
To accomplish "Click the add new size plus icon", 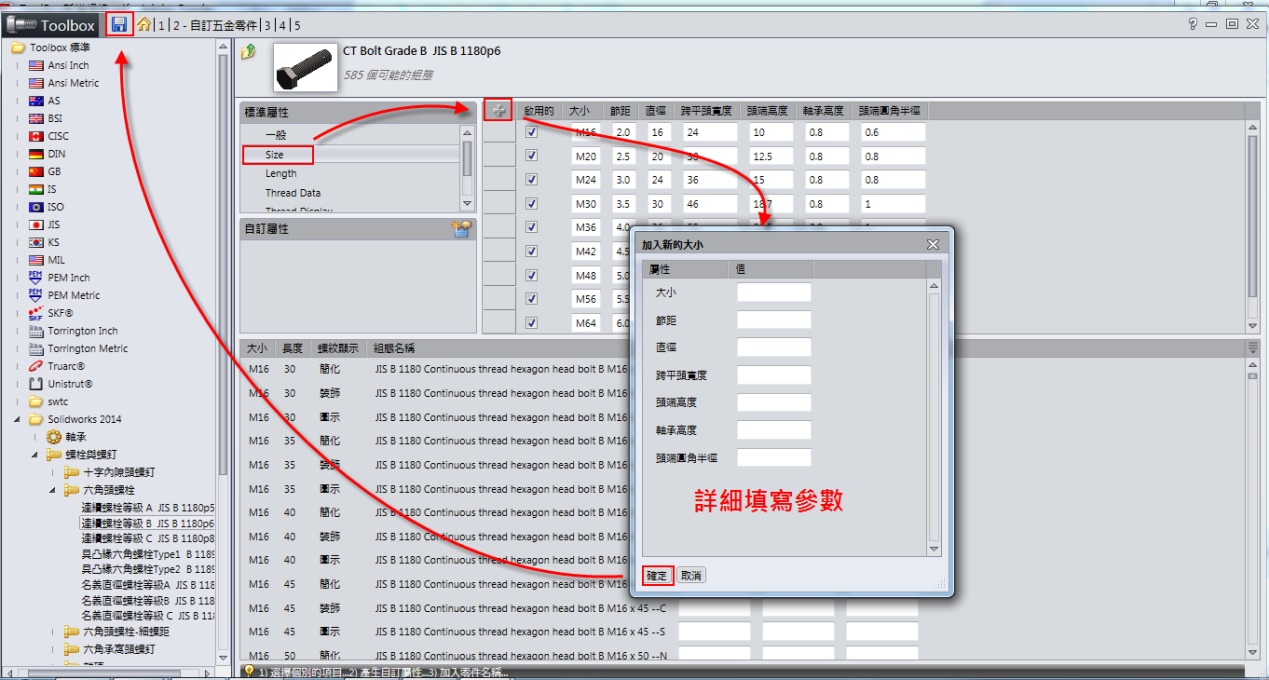I will point(498,111).
